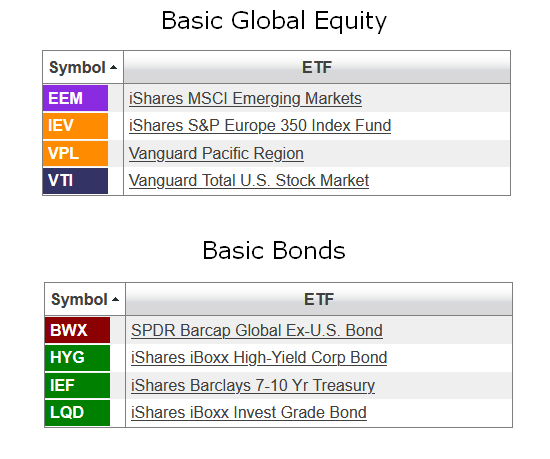Select the purple EEM symbol cell
The width and height of the screenshot is (550, 459).
[x=75, y=98]
